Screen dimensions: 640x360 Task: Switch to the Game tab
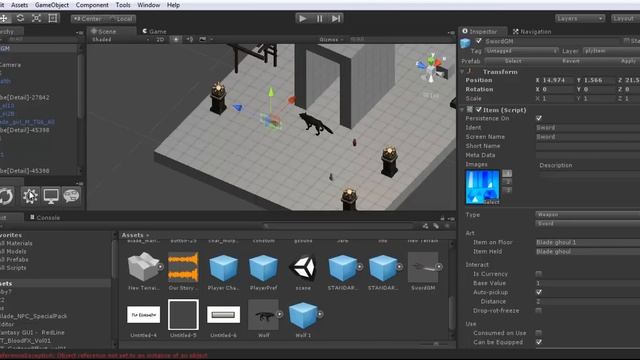[154, 31]
